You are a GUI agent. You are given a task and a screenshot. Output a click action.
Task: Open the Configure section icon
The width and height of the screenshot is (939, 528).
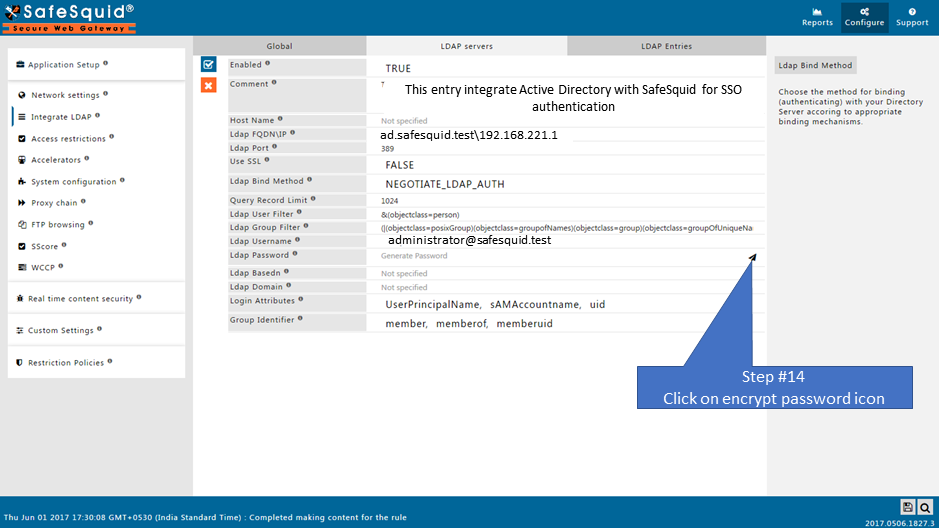pos(864,12)
